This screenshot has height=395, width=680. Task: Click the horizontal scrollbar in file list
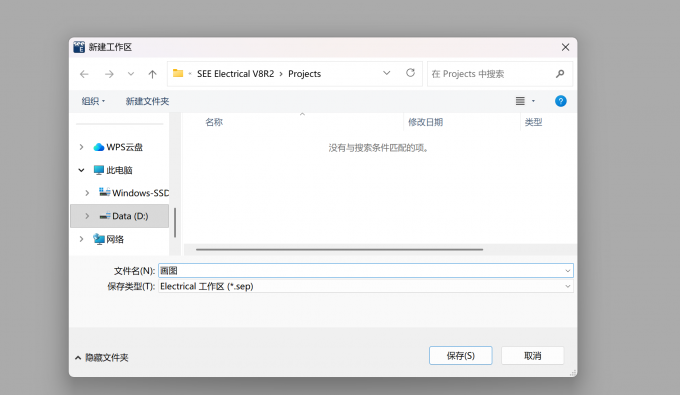tap(339, 249)
